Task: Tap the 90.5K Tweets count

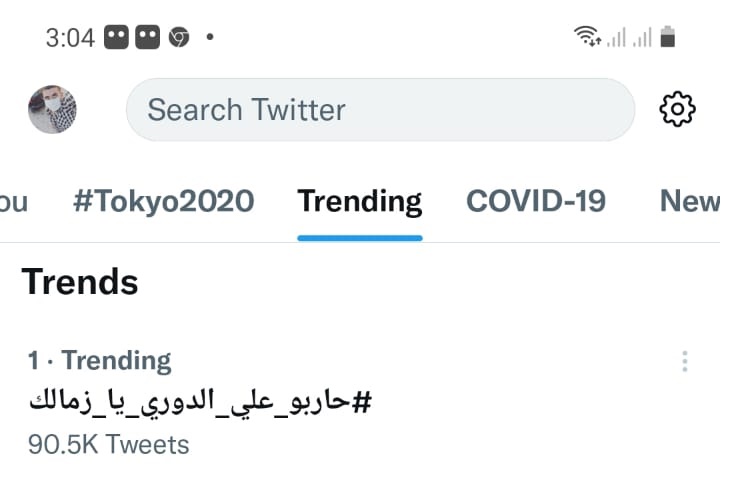Action: [109, 444]
